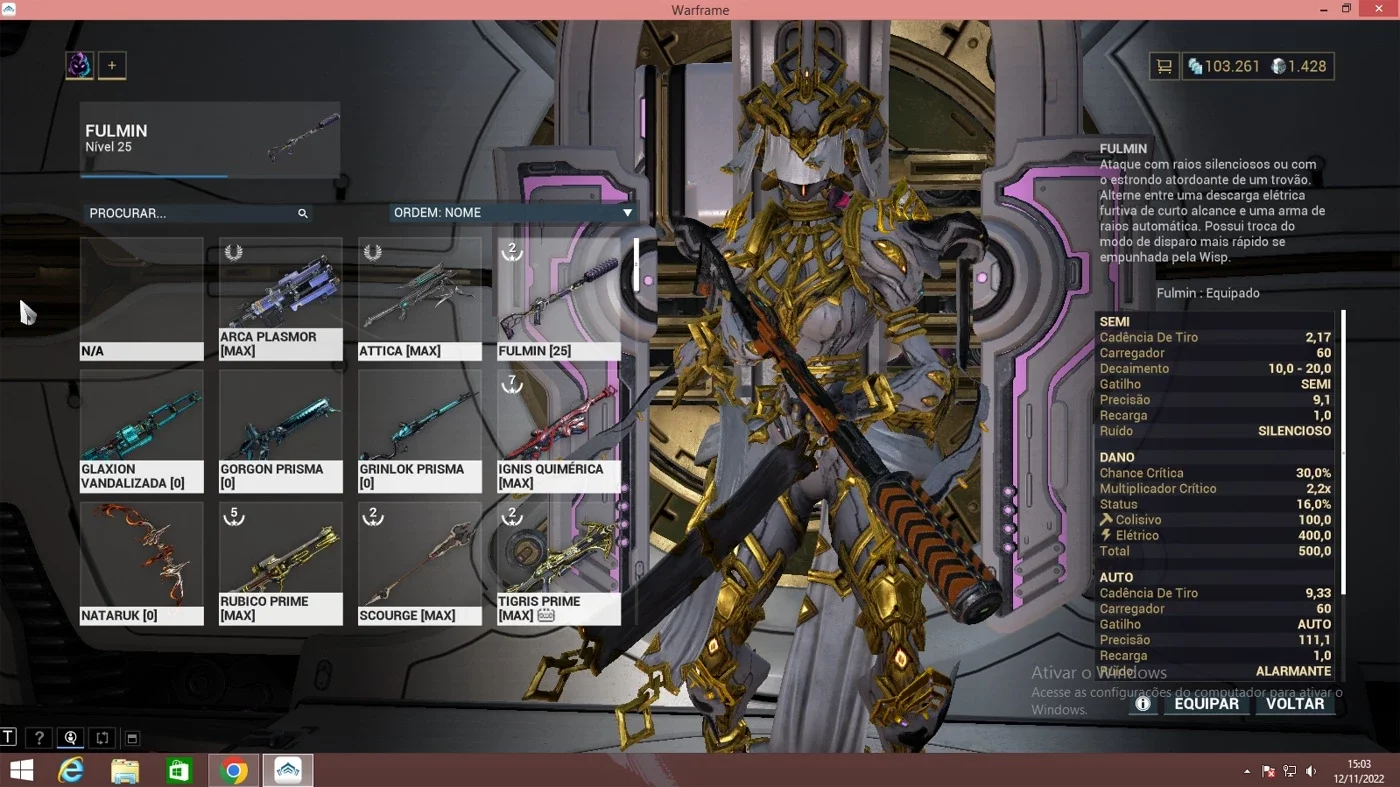Select the Scourge [MAX] weapon card
Viewport: 1400px width, 787px height.
point(420,564)
